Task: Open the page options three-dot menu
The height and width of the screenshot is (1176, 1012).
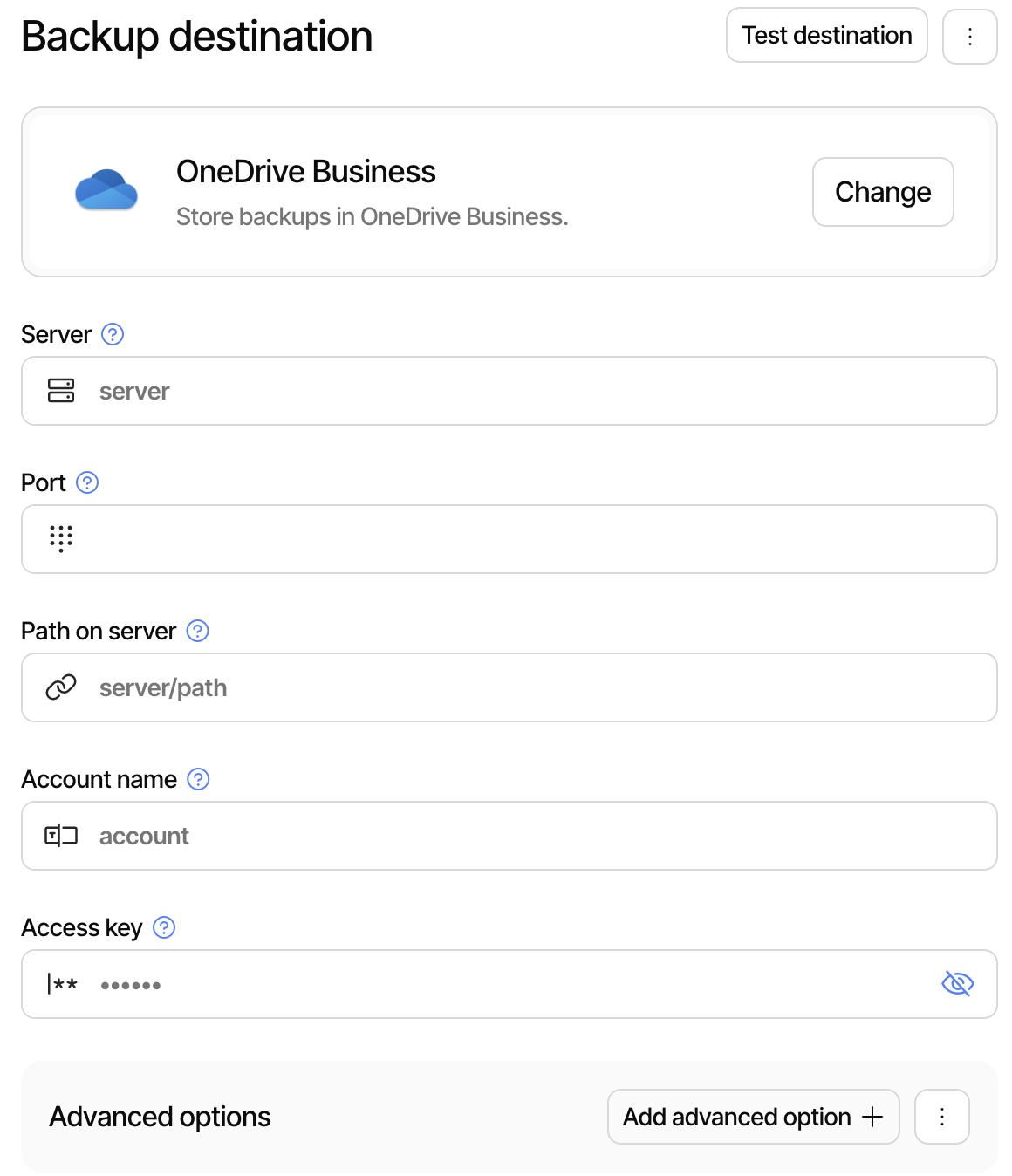Action: coord(970,36)
